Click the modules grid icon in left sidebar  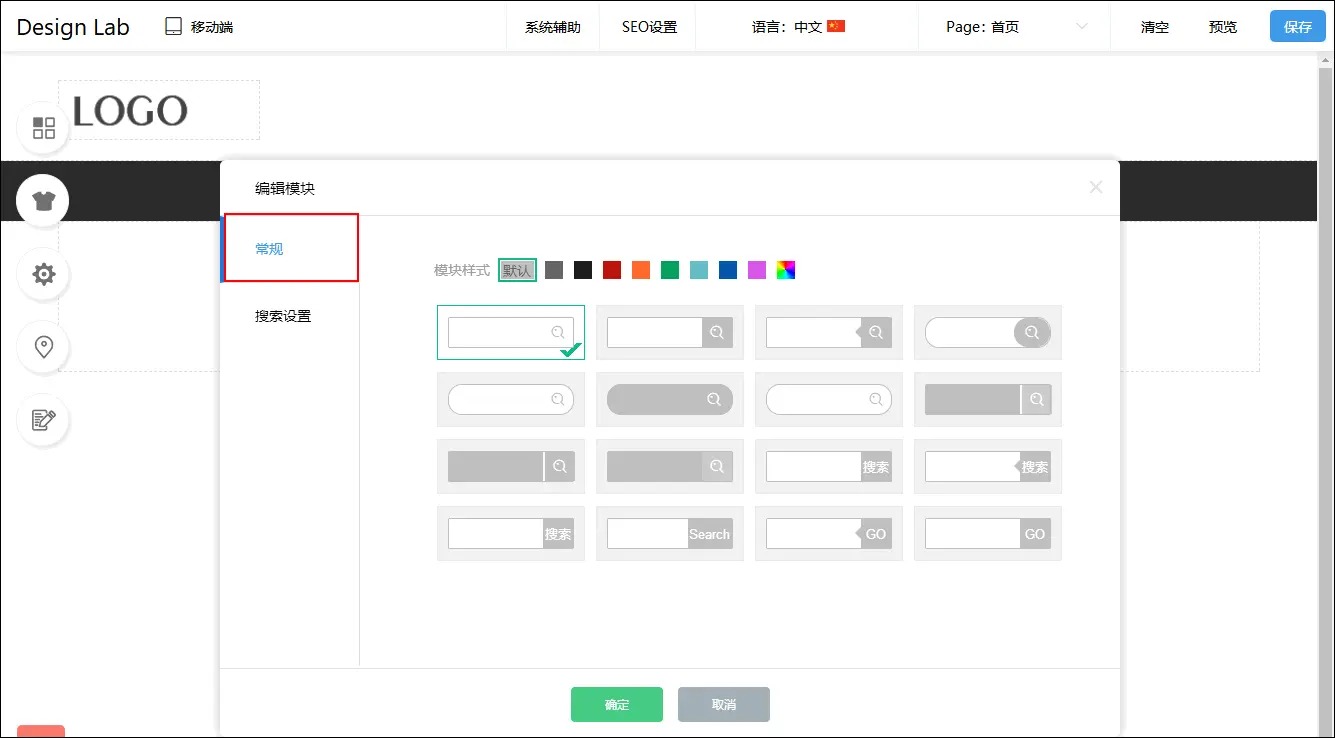coord(43,128)
